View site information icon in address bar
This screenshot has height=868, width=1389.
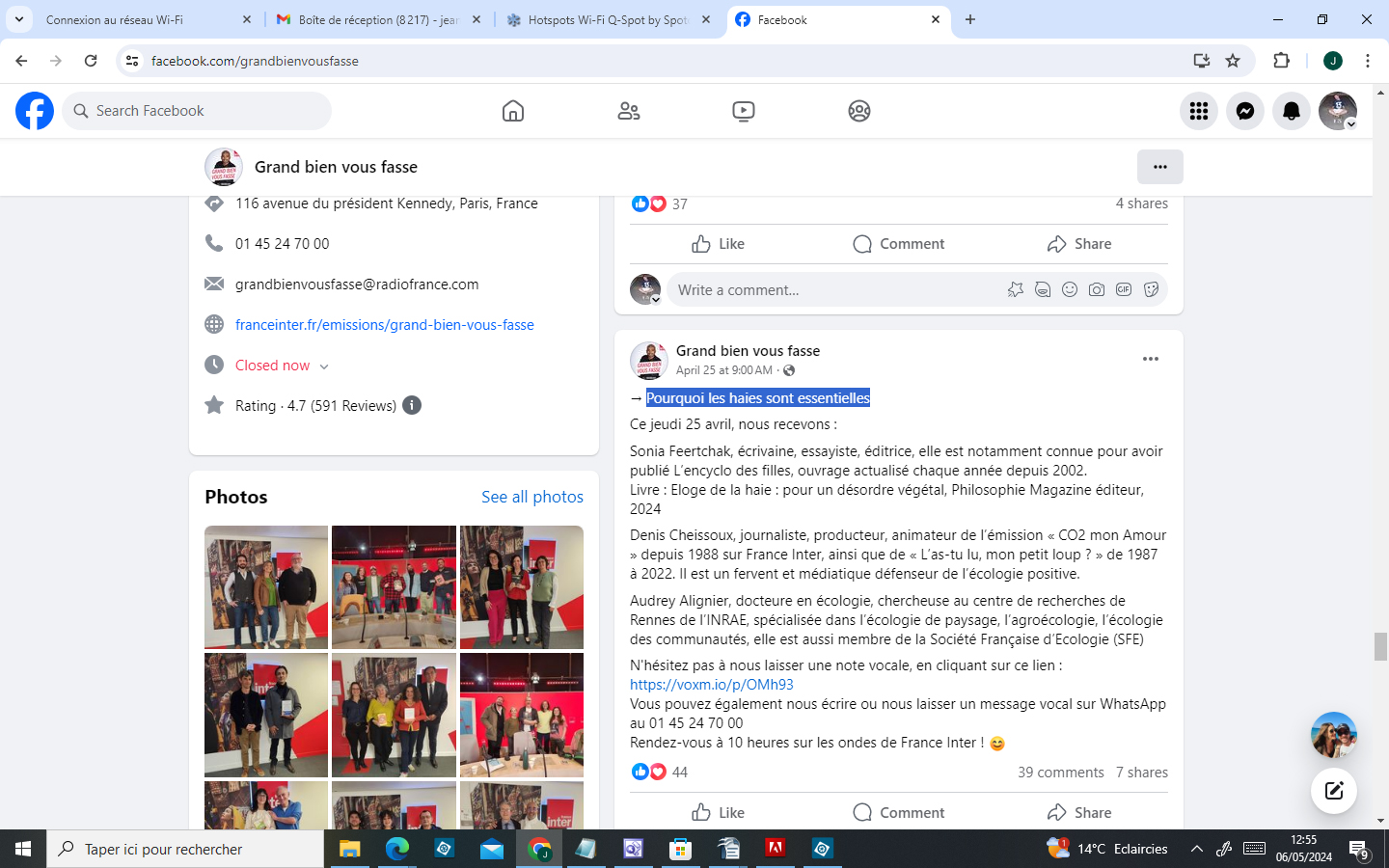pos(132,61)
